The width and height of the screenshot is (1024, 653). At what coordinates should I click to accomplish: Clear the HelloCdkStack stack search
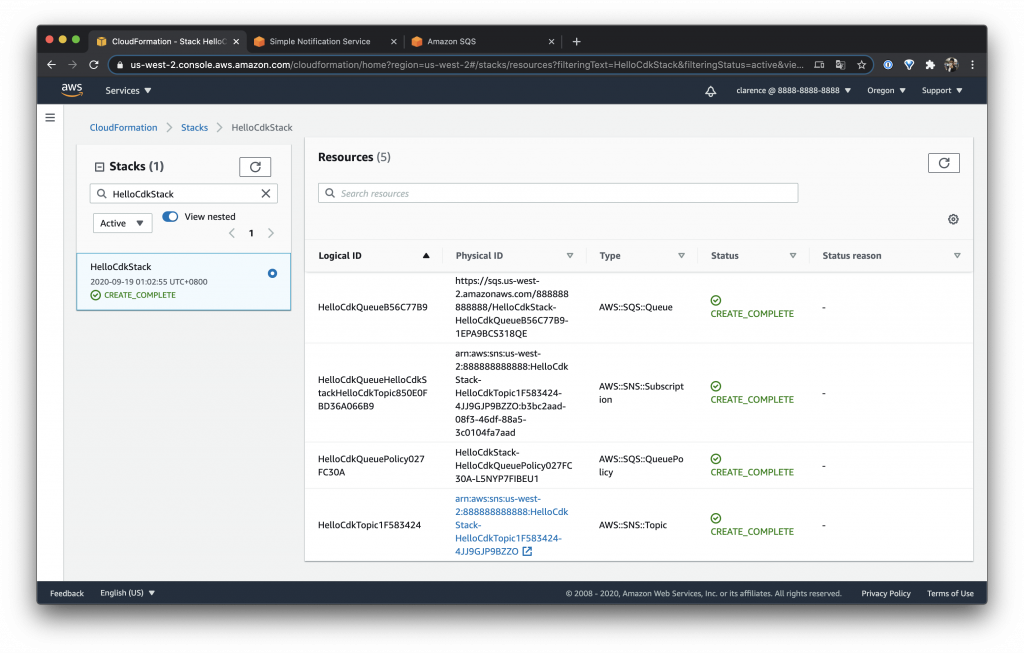[x=266, y=193]
